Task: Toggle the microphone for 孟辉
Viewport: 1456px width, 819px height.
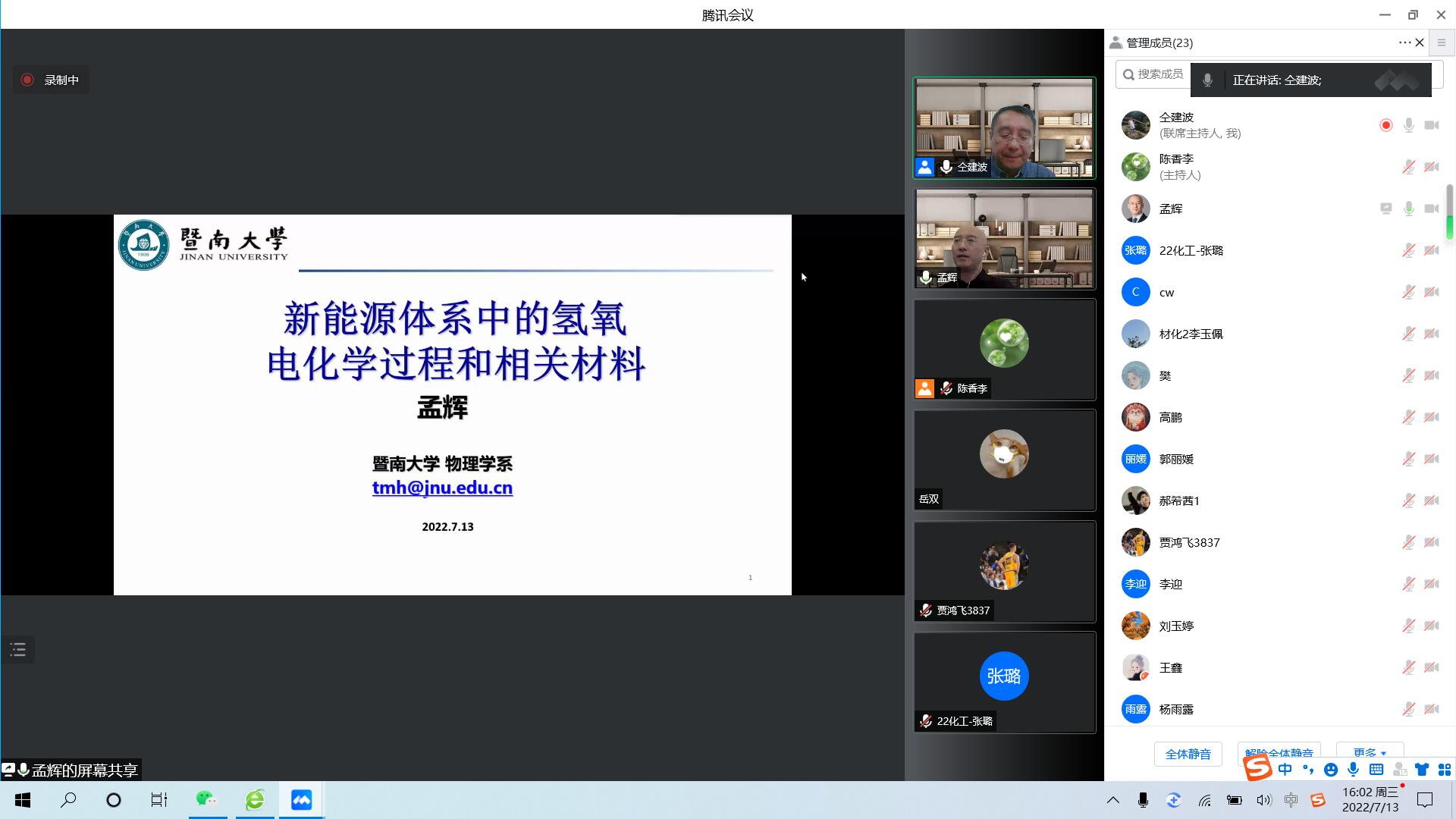Action: pyautogui.click(x=1408, y=209)
